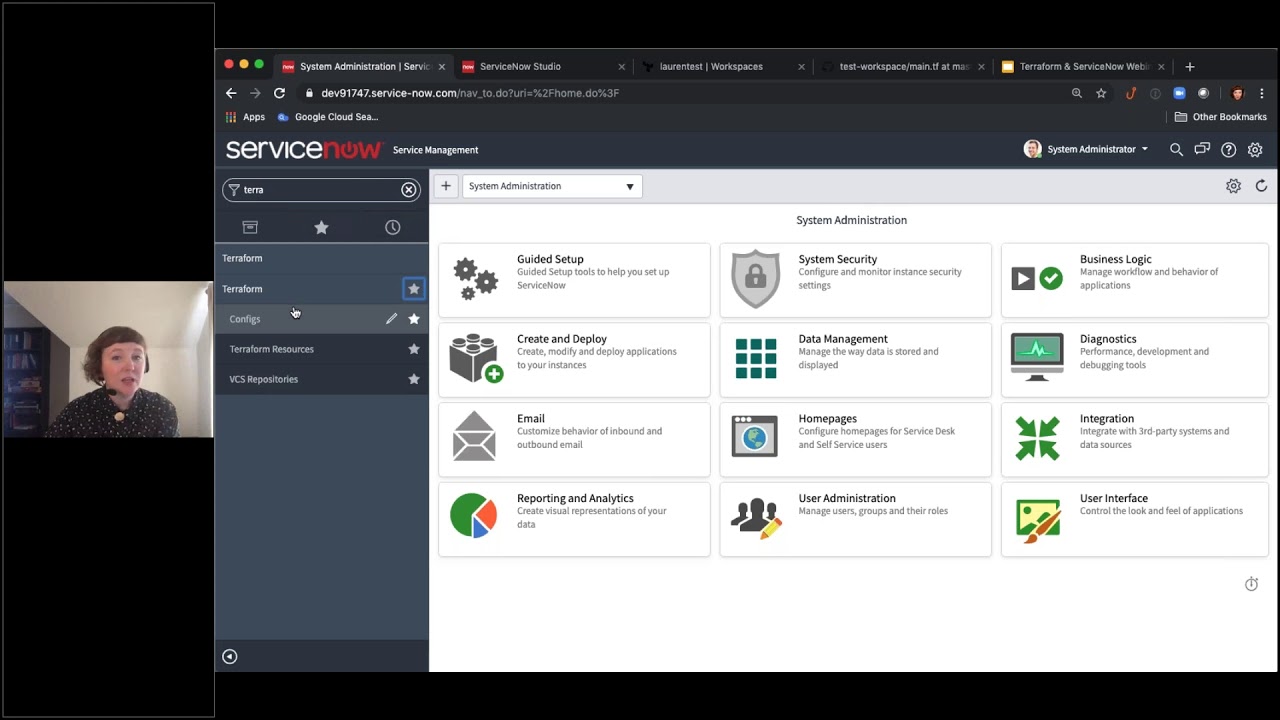Open Homepages globe window icon

pyautogui.click(x=755, y=437)
